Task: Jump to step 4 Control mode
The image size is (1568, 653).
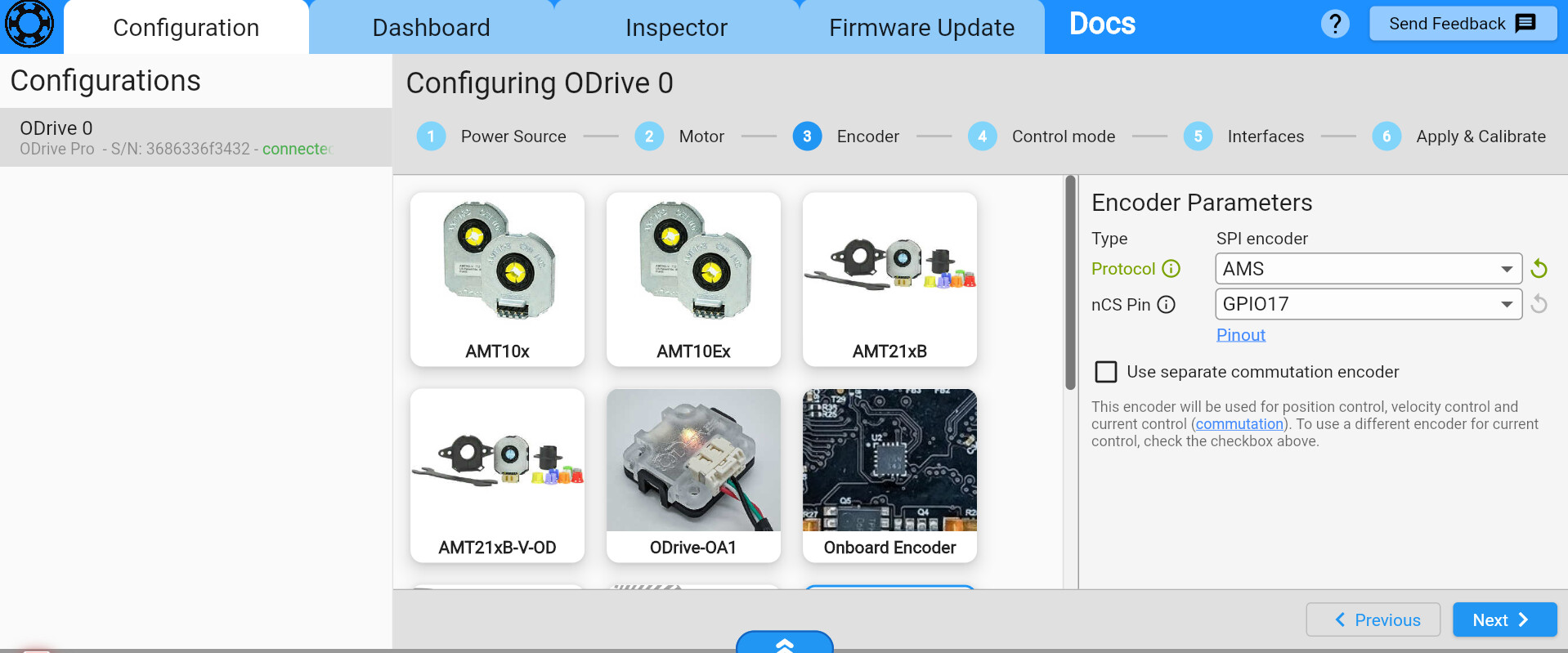Action: 1042,136
